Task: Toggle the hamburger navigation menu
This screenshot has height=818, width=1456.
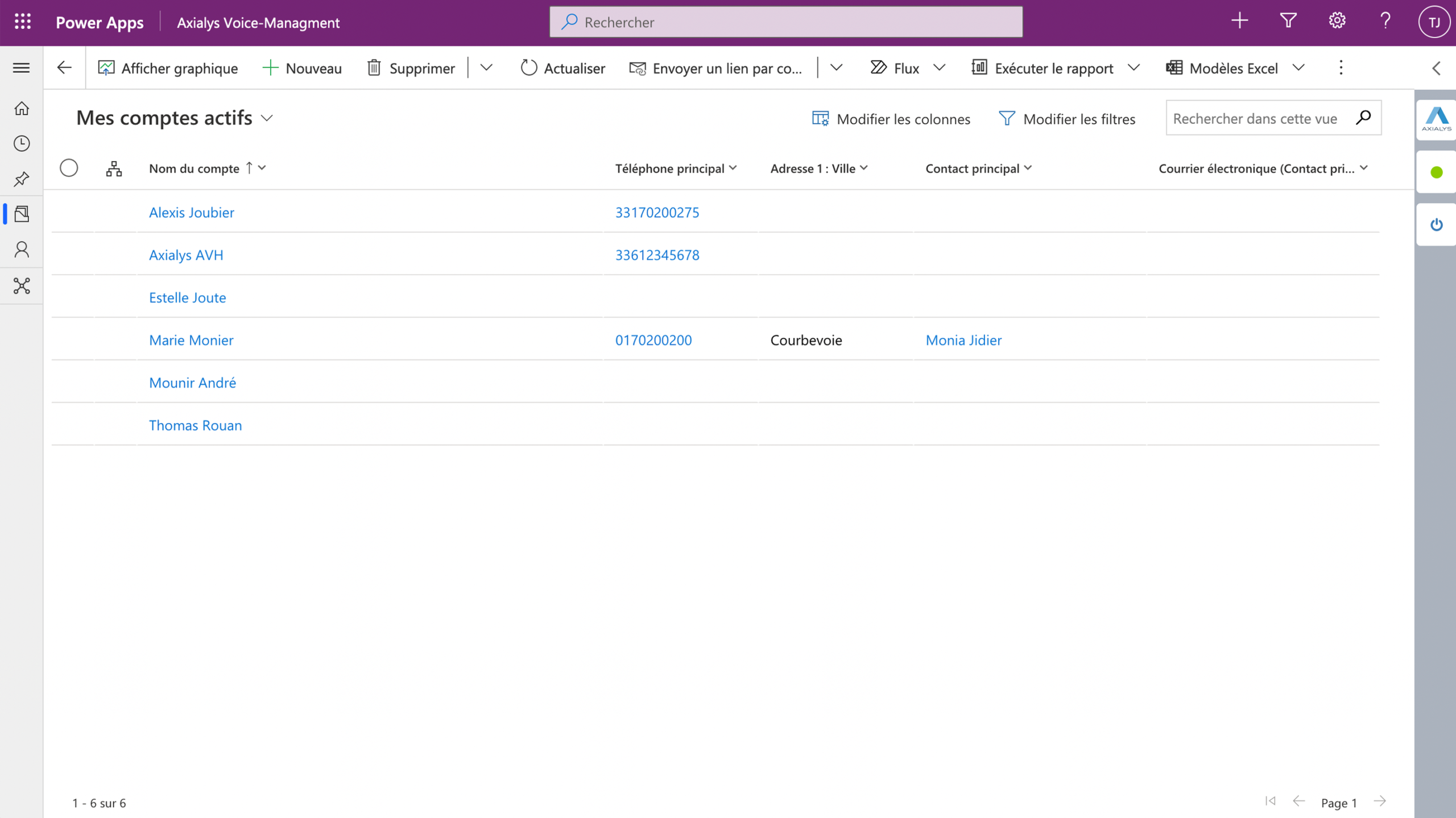Action: pos(22,68)
